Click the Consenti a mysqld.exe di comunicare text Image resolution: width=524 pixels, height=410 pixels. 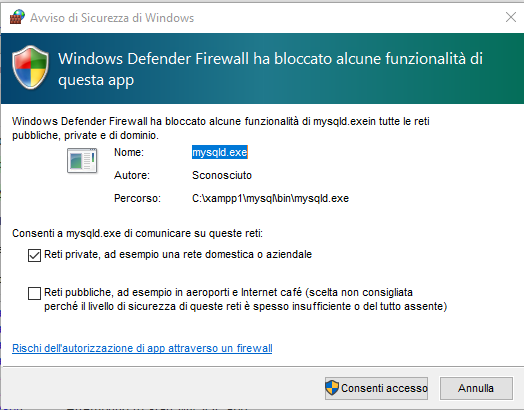[137, 233]
